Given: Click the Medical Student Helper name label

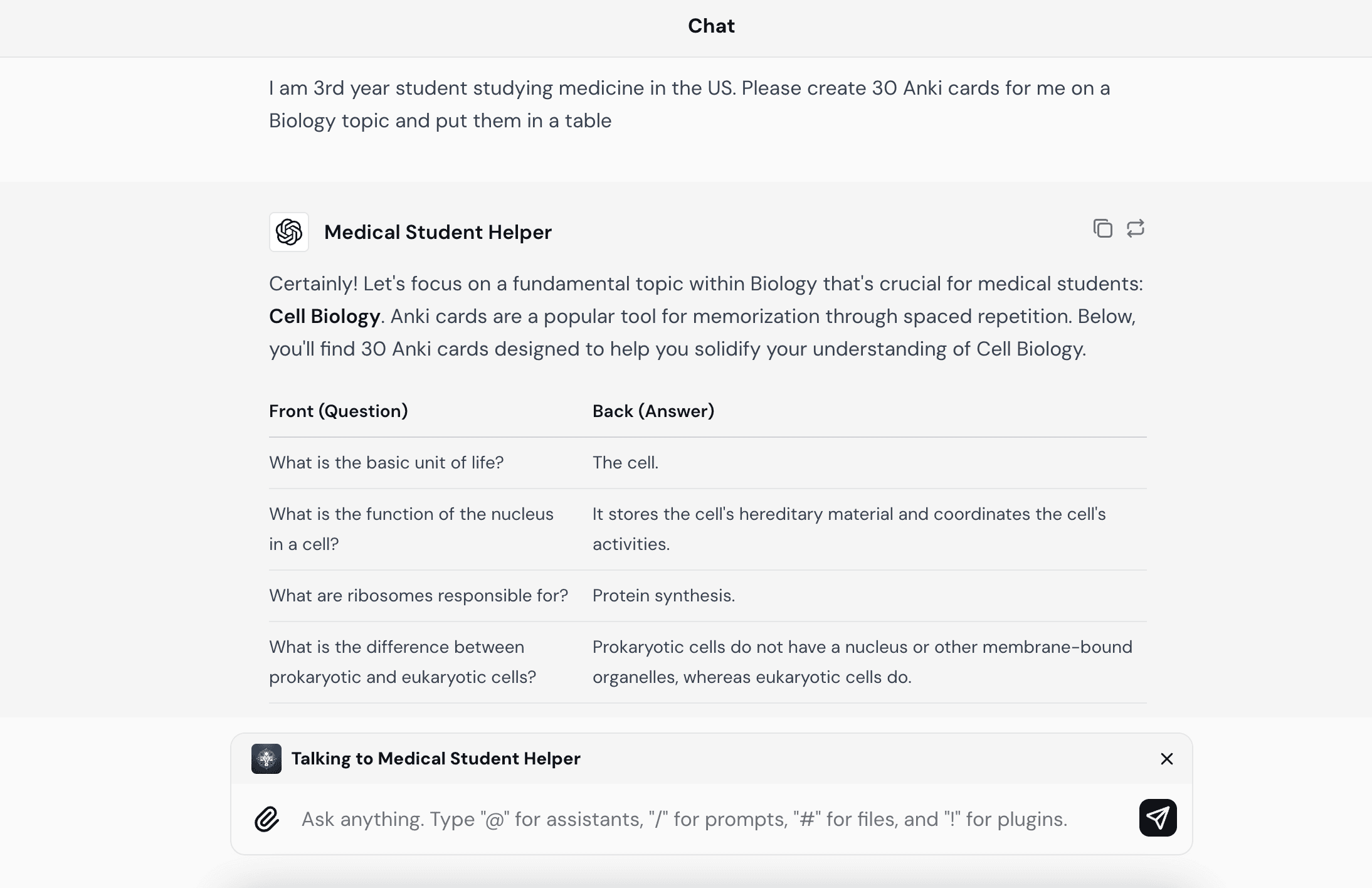Looking at the screenshot, I should pyautogui.click(x=438, y=231).
